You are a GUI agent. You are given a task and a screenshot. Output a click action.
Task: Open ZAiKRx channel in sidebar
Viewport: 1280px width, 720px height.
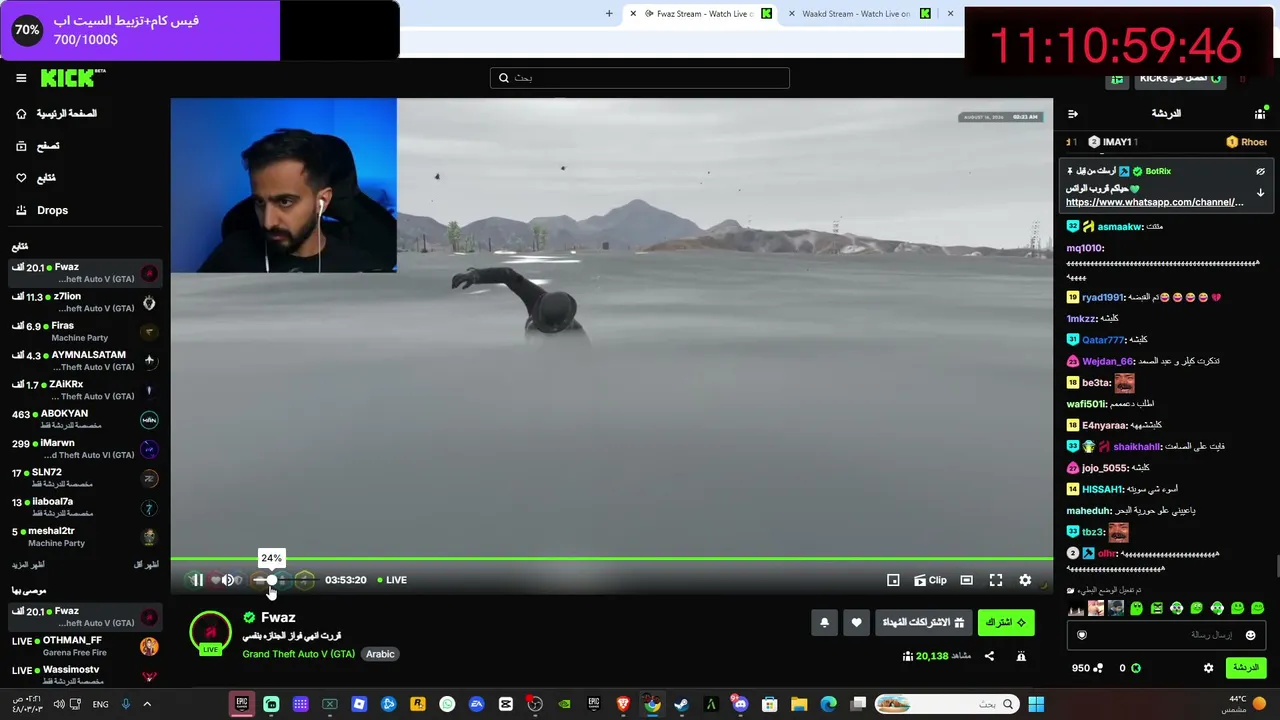coord(85,390)
